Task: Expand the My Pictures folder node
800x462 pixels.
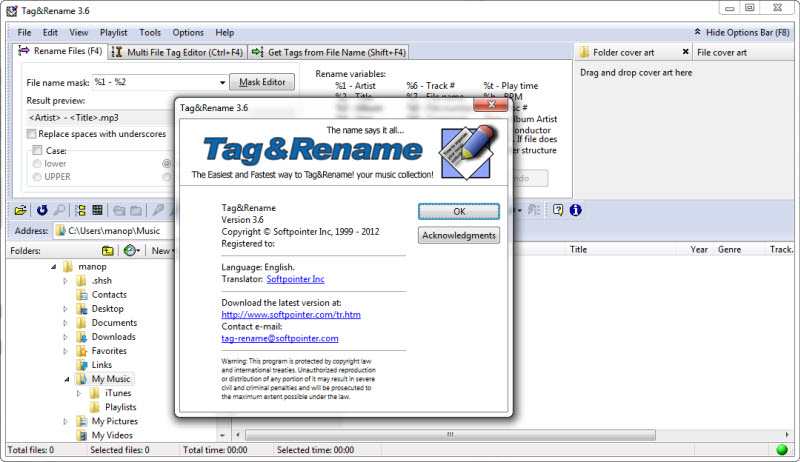Action: point(65,422)
